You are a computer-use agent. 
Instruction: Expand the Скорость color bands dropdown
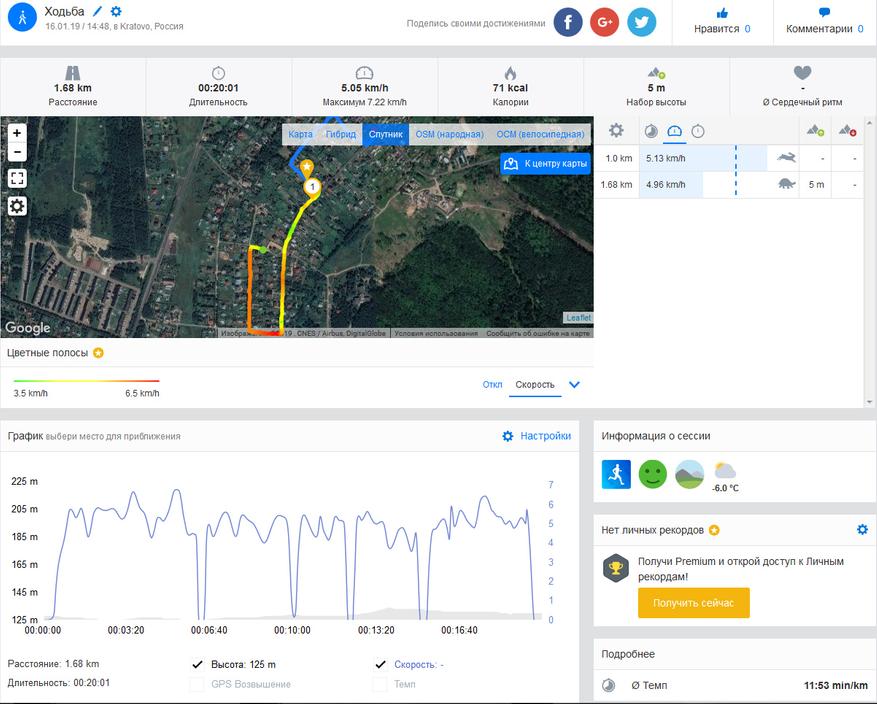coord(574,385)
